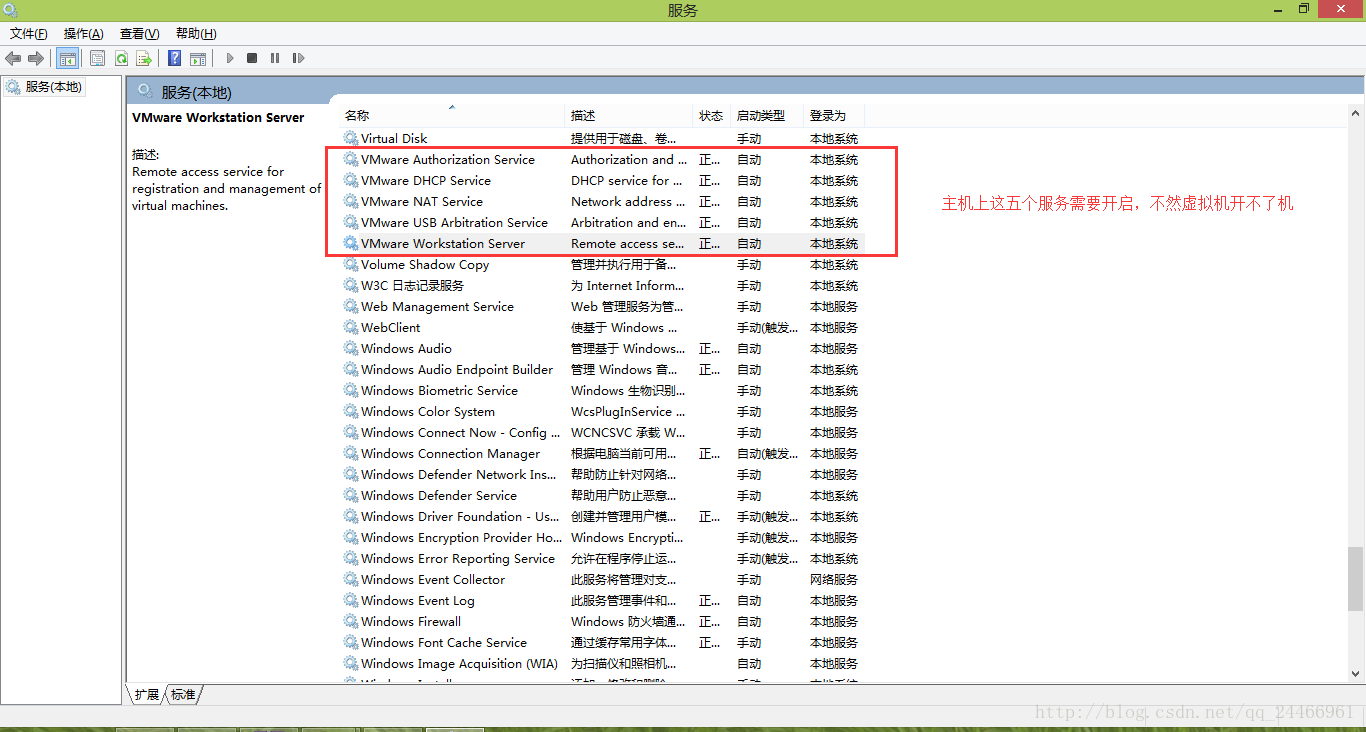Click the Back arrow in toolbar
This screenshot has height=732, width=1366.
pos(13,58)
